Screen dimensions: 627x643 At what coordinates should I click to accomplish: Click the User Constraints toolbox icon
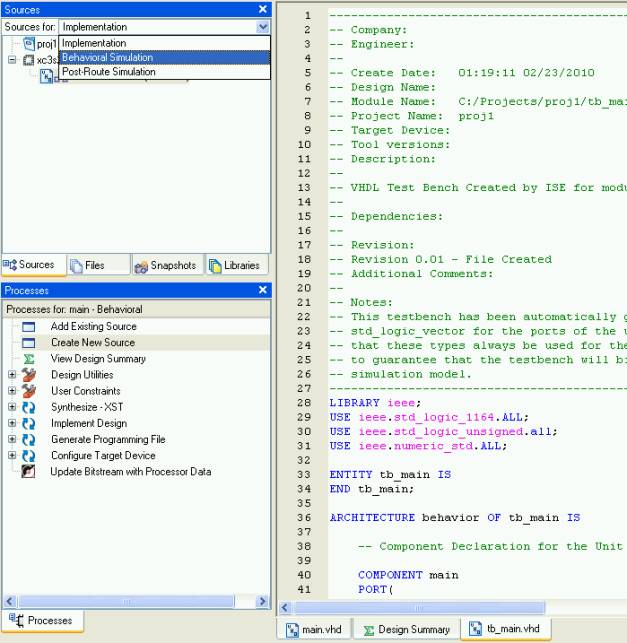(x=29, y=391)
